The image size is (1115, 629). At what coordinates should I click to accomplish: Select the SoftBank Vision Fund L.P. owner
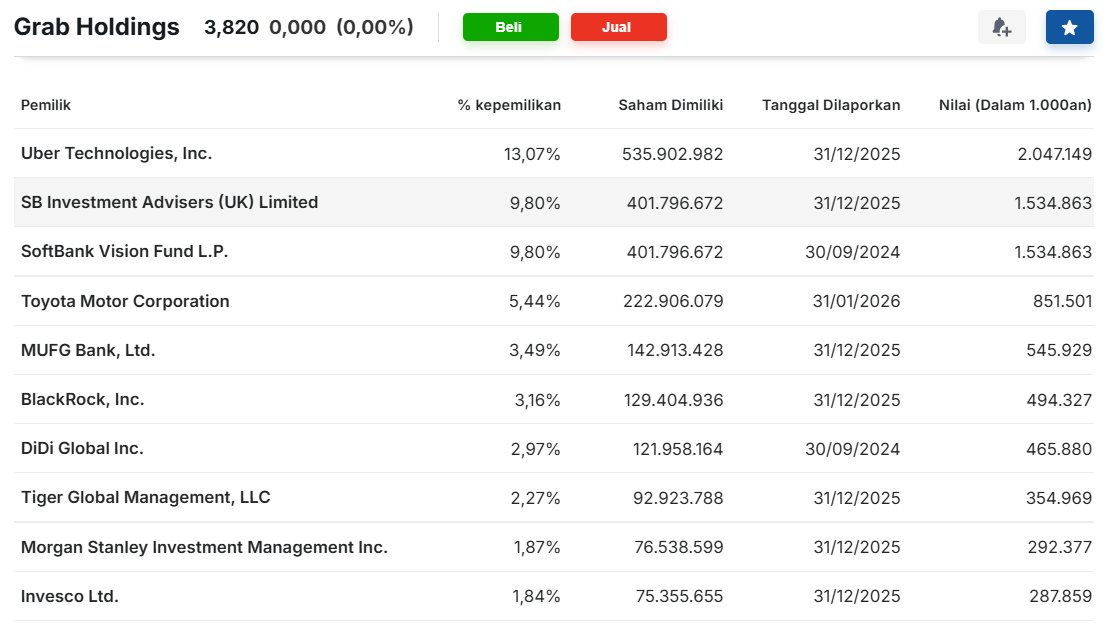click(124, 252)
